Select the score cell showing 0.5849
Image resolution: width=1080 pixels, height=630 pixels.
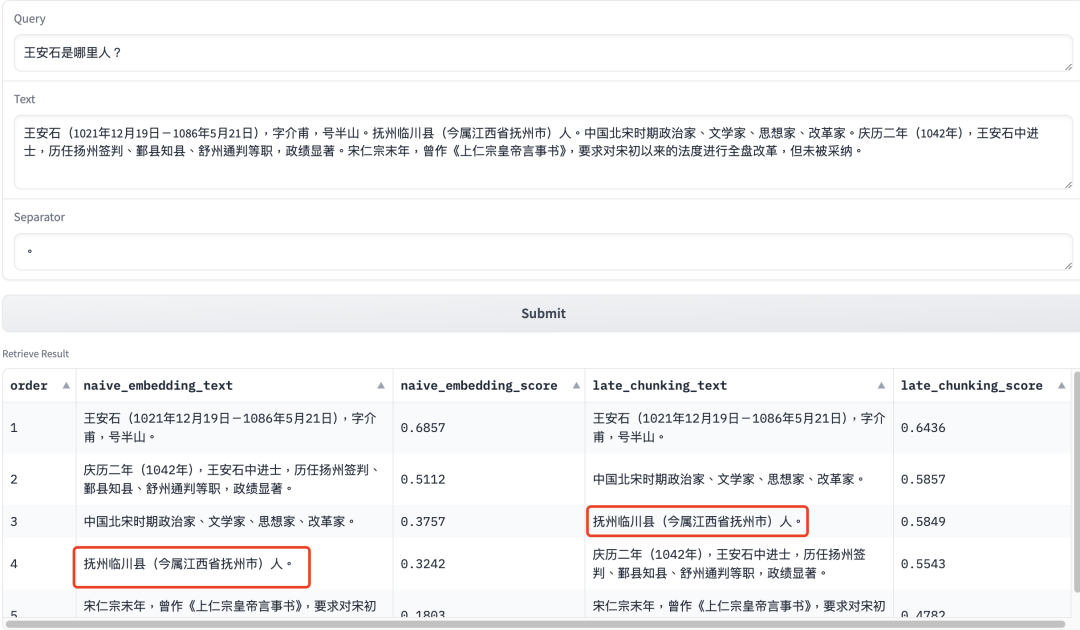[923, 521]
